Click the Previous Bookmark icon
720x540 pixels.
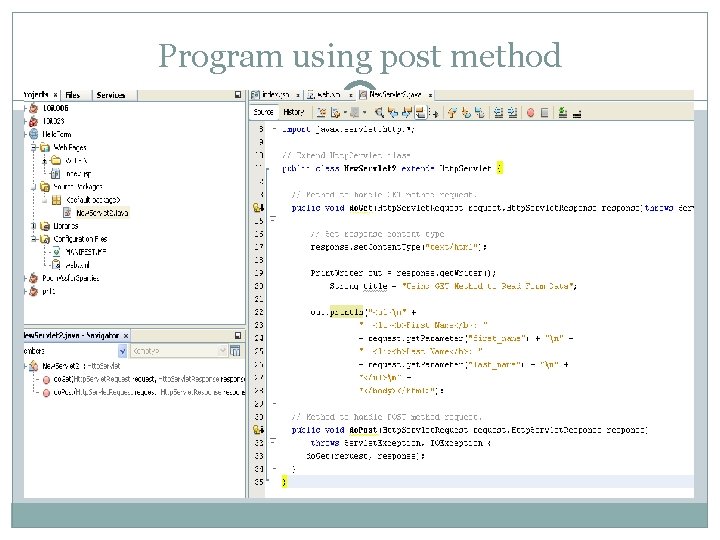click(x=452, y=112)
